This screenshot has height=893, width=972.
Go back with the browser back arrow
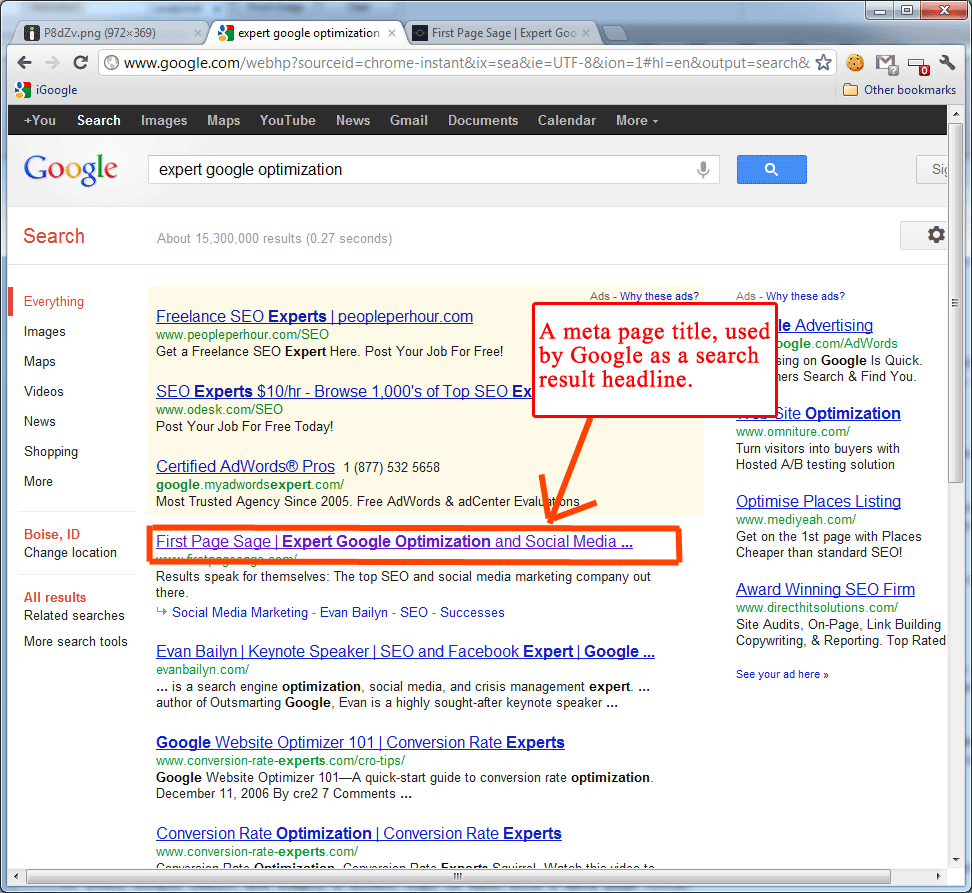pyautogui.click(x=25, y=63)
